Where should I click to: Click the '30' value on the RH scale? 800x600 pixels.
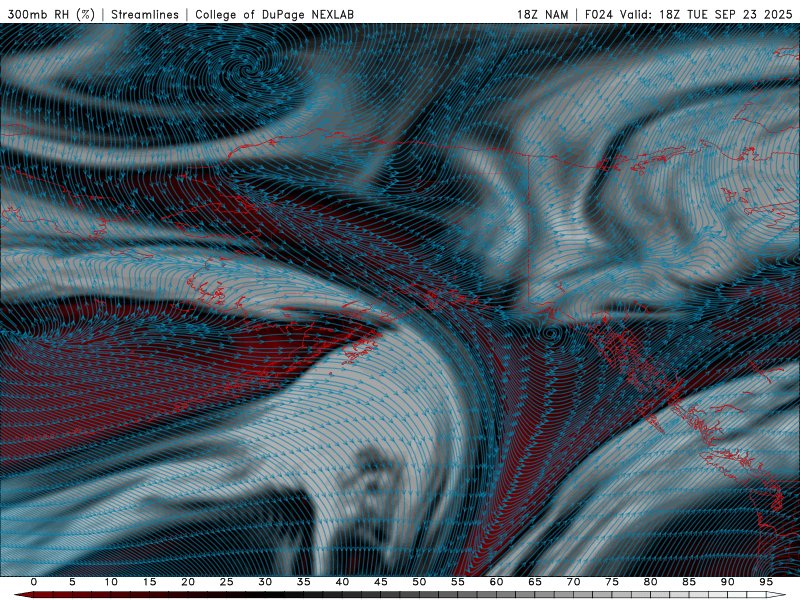(x=265, y=582)
